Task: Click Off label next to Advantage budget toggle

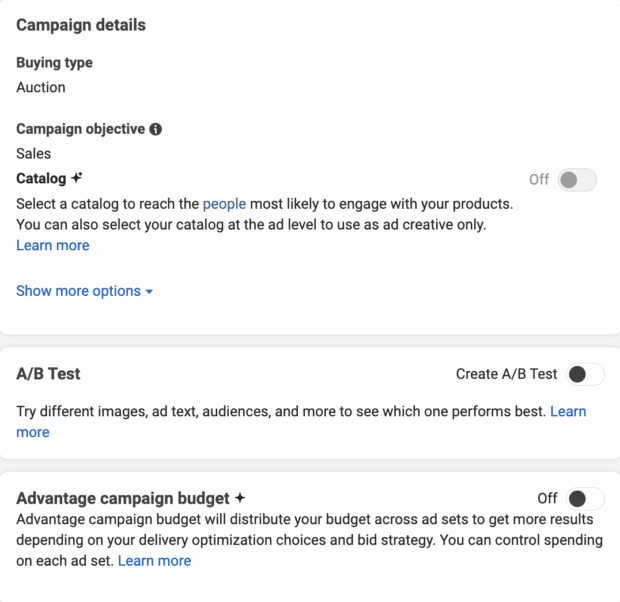Action: (x=547, y=498)
